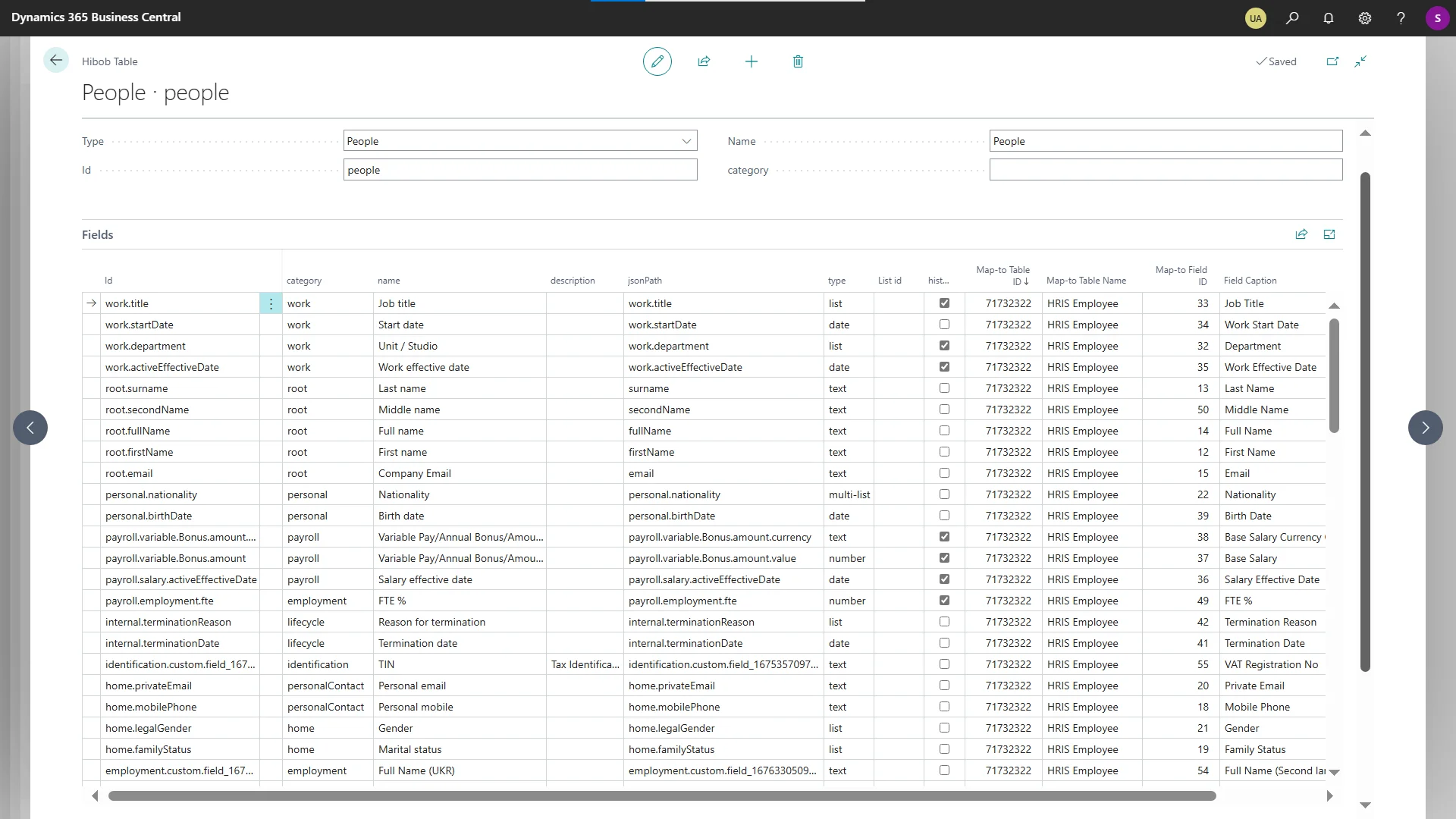Open the Type dropdown
Viewport: 1456px width, 819px height.
[686, 141]
